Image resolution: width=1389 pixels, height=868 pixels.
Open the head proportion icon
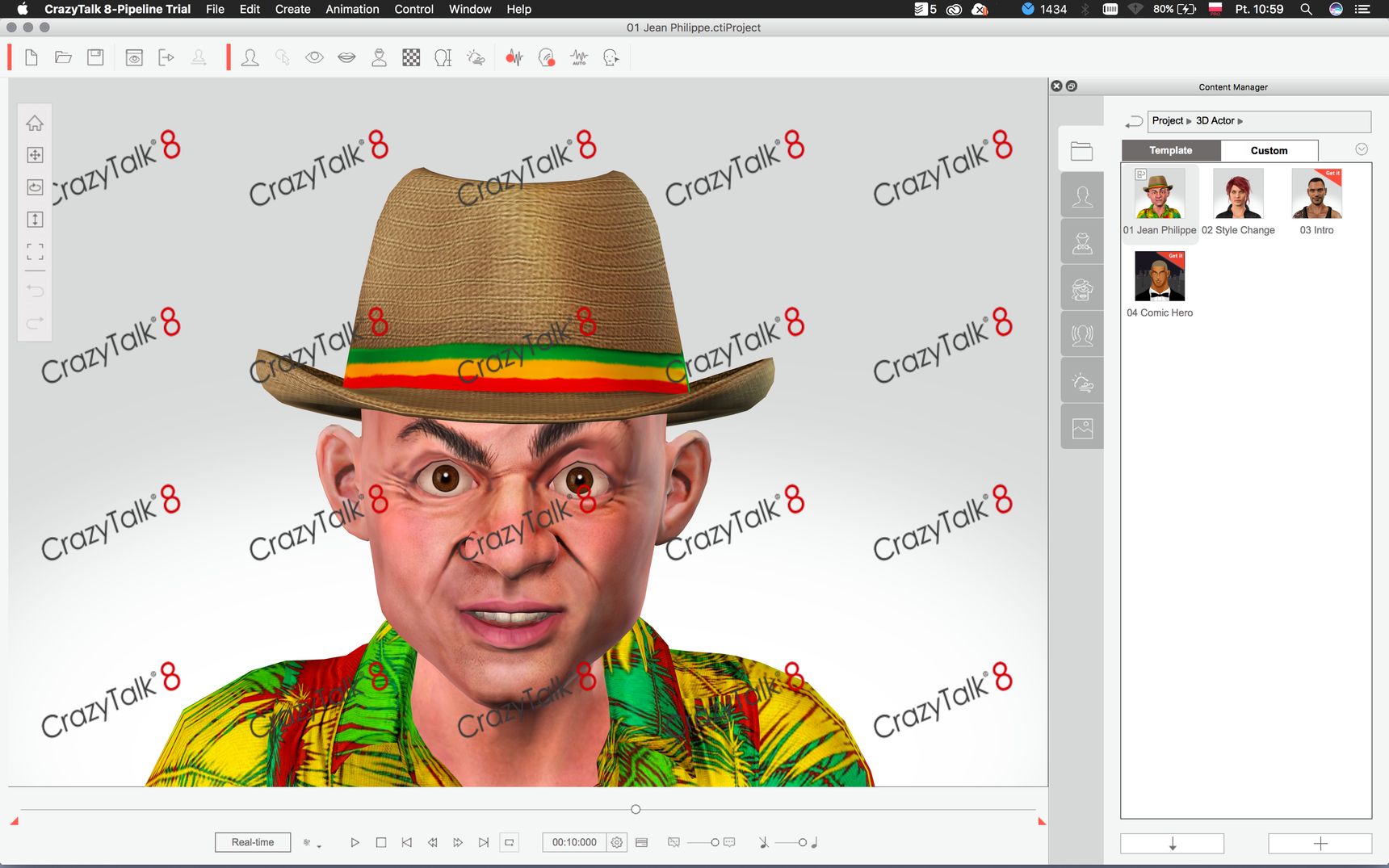click(x=443, y=57)
